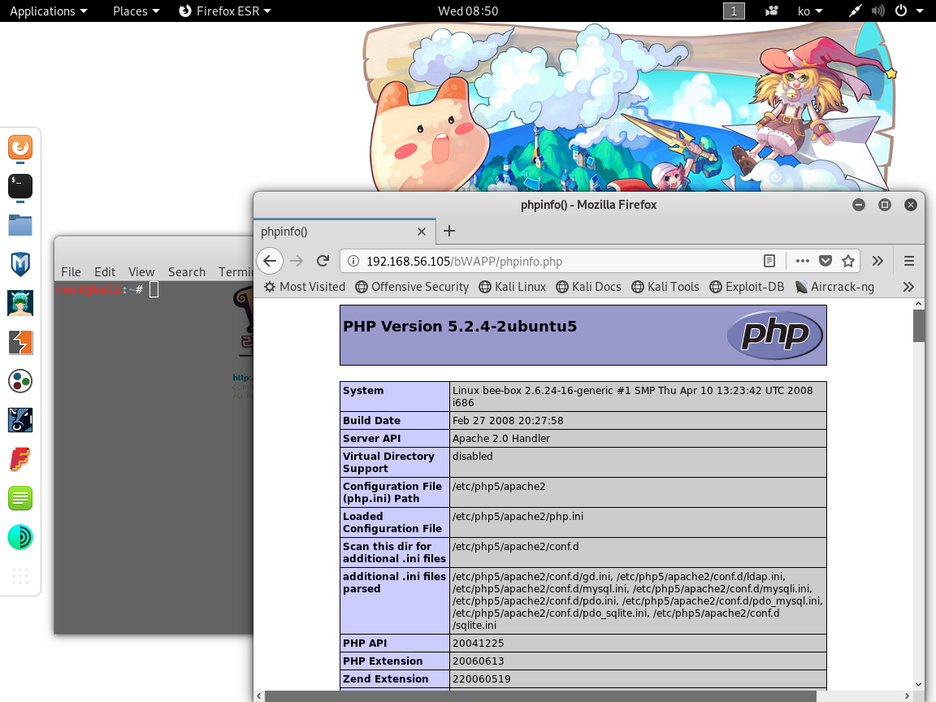Image resolution: width=936 pixels, height=702 pixels.
Task: Bookmark this page with star
Action: 848,261
